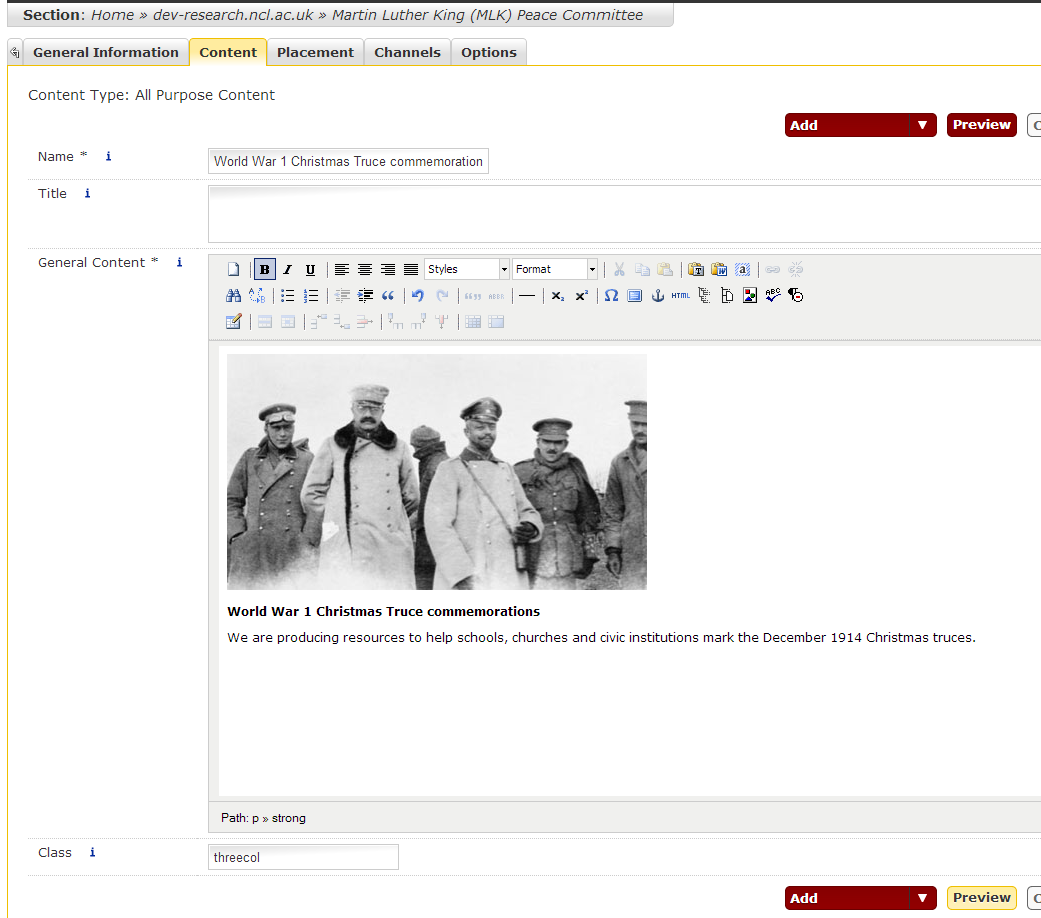This screenshot has width=1041, height=918.
Task: Click the bottom Preview button
Action: tap(981, 898)
